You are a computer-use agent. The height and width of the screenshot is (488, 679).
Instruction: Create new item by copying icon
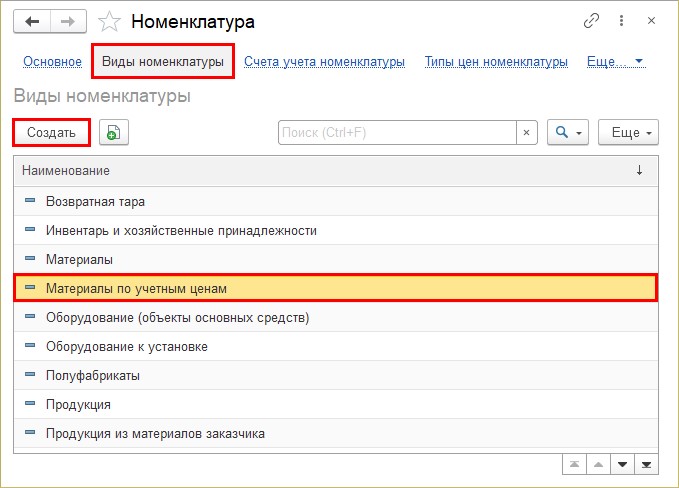113,132
